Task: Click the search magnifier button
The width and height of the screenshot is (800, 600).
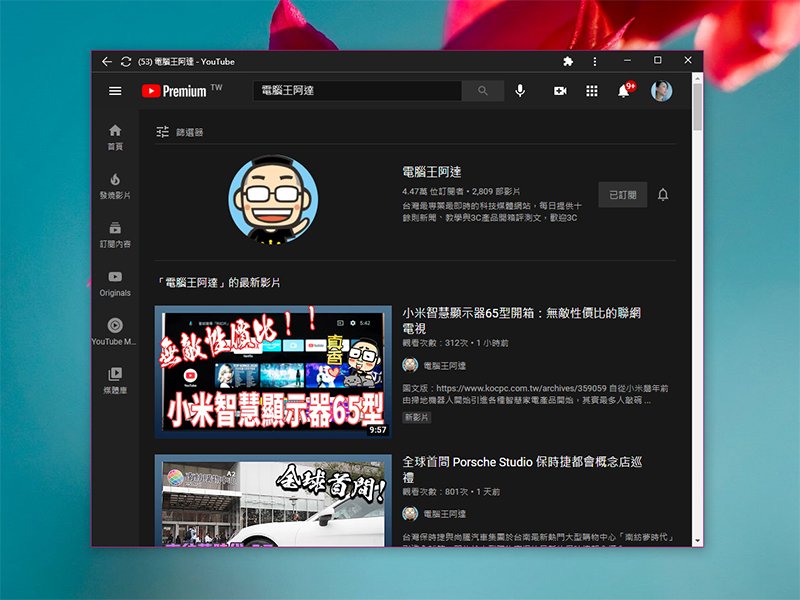Action: point(483,91)
